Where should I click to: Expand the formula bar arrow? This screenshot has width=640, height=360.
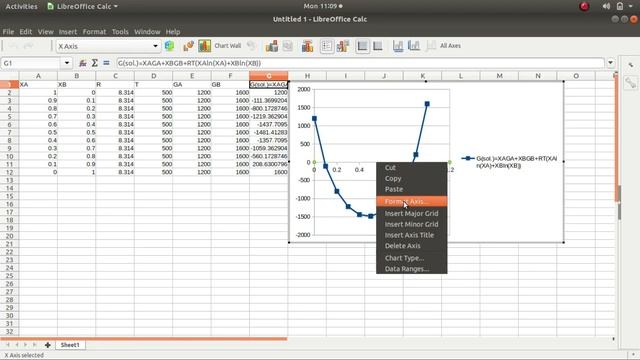(x=610, y=63)
